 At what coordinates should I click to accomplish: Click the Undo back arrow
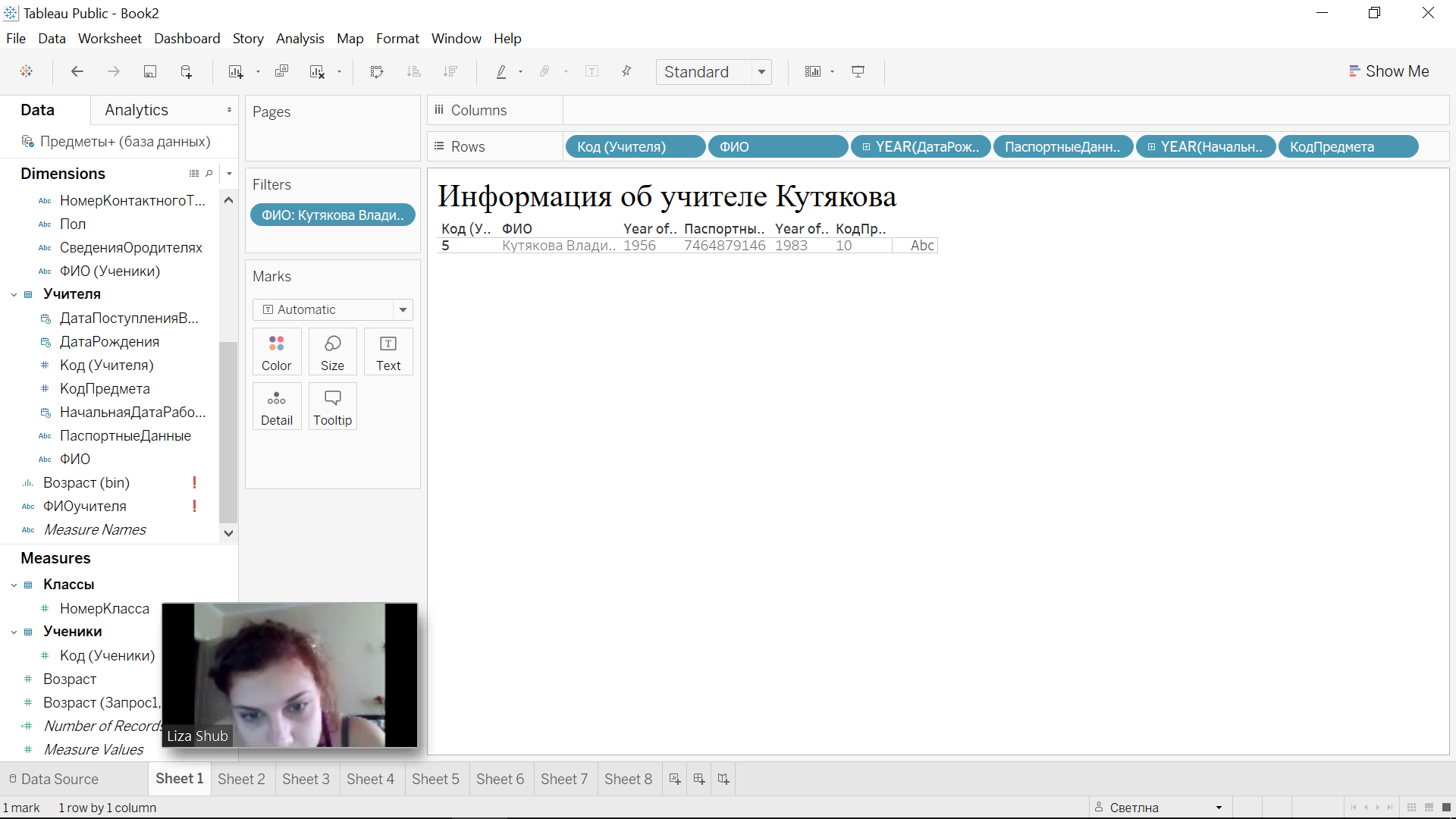pyautogui.click(x=77, y=71)
